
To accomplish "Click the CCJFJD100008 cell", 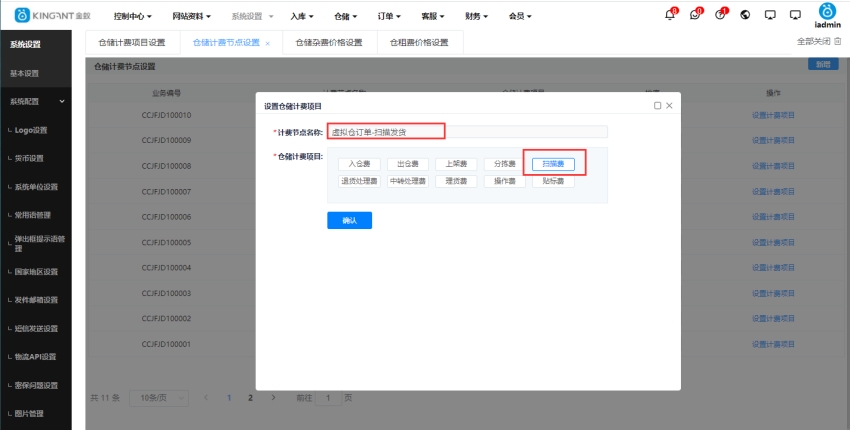I will coord(166,166).
